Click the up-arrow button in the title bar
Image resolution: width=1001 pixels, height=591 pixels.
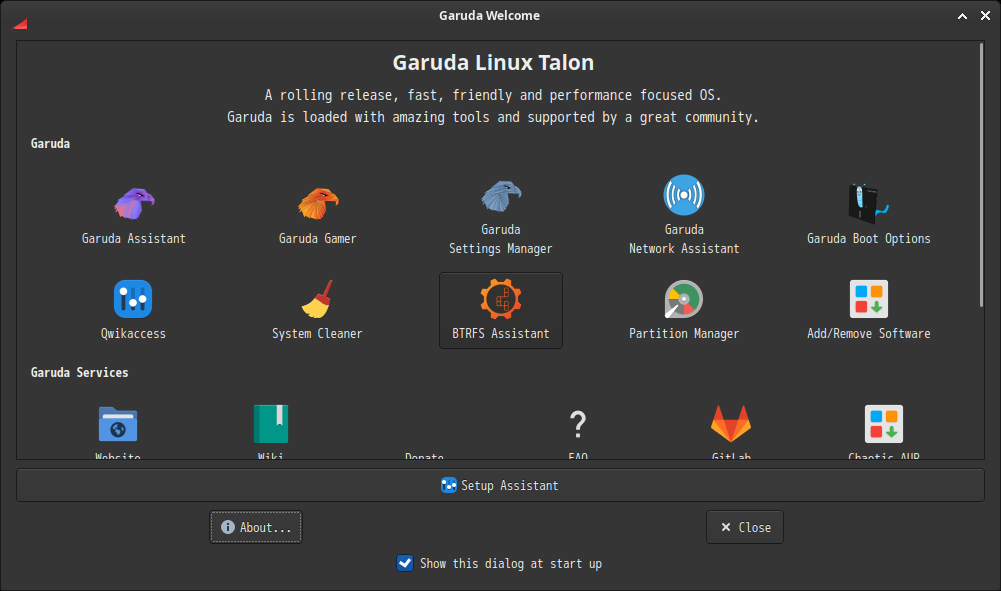962,16
